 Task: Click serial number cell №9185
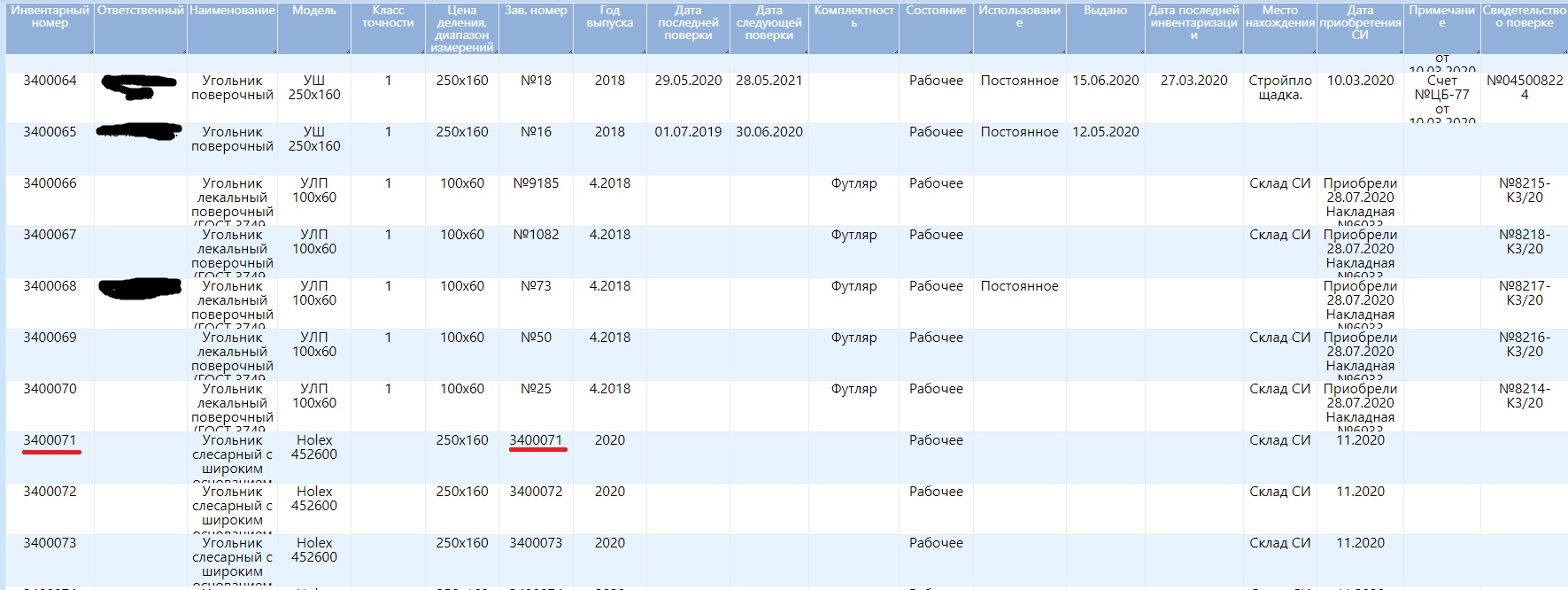tap(536, 183)
